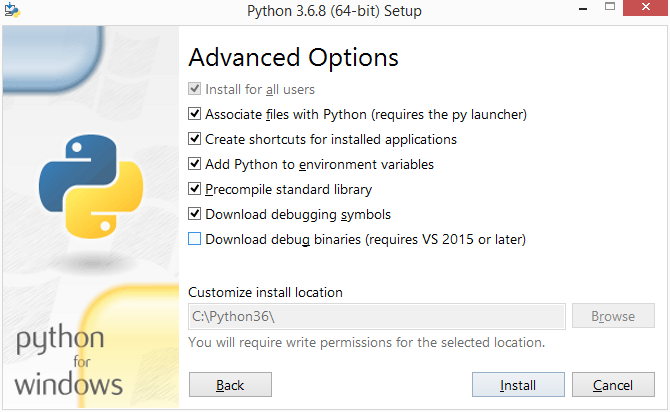Screen dimensions: 670x412
Task: Uncheck Create shortcuts for installed applications
Action: coord(194,139)
